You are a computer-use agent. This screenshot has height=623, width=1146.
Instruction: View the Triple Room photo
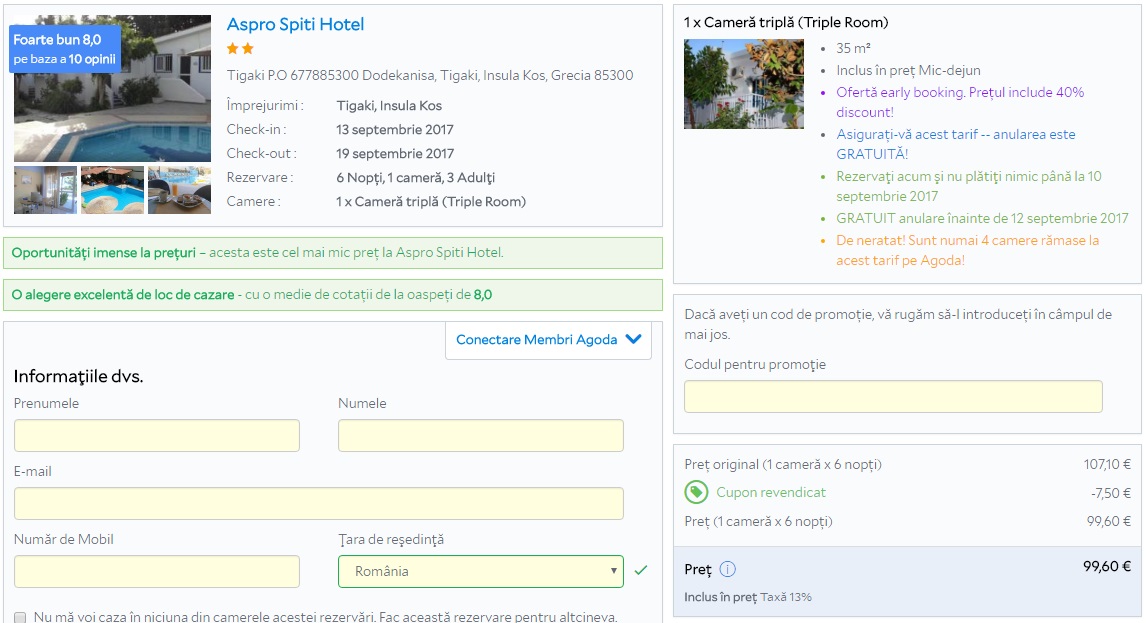click(x=743, y=84)
